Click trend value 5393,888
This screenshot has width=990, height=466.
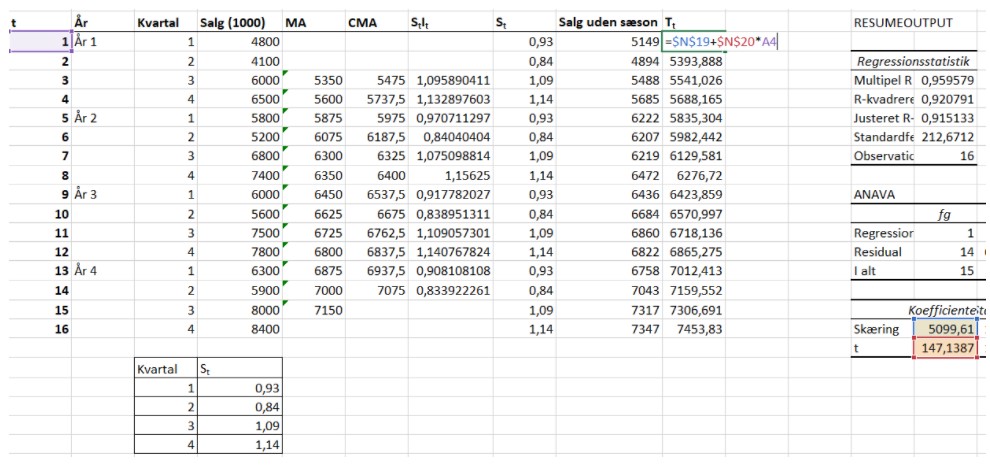click(x=693, y=61)
